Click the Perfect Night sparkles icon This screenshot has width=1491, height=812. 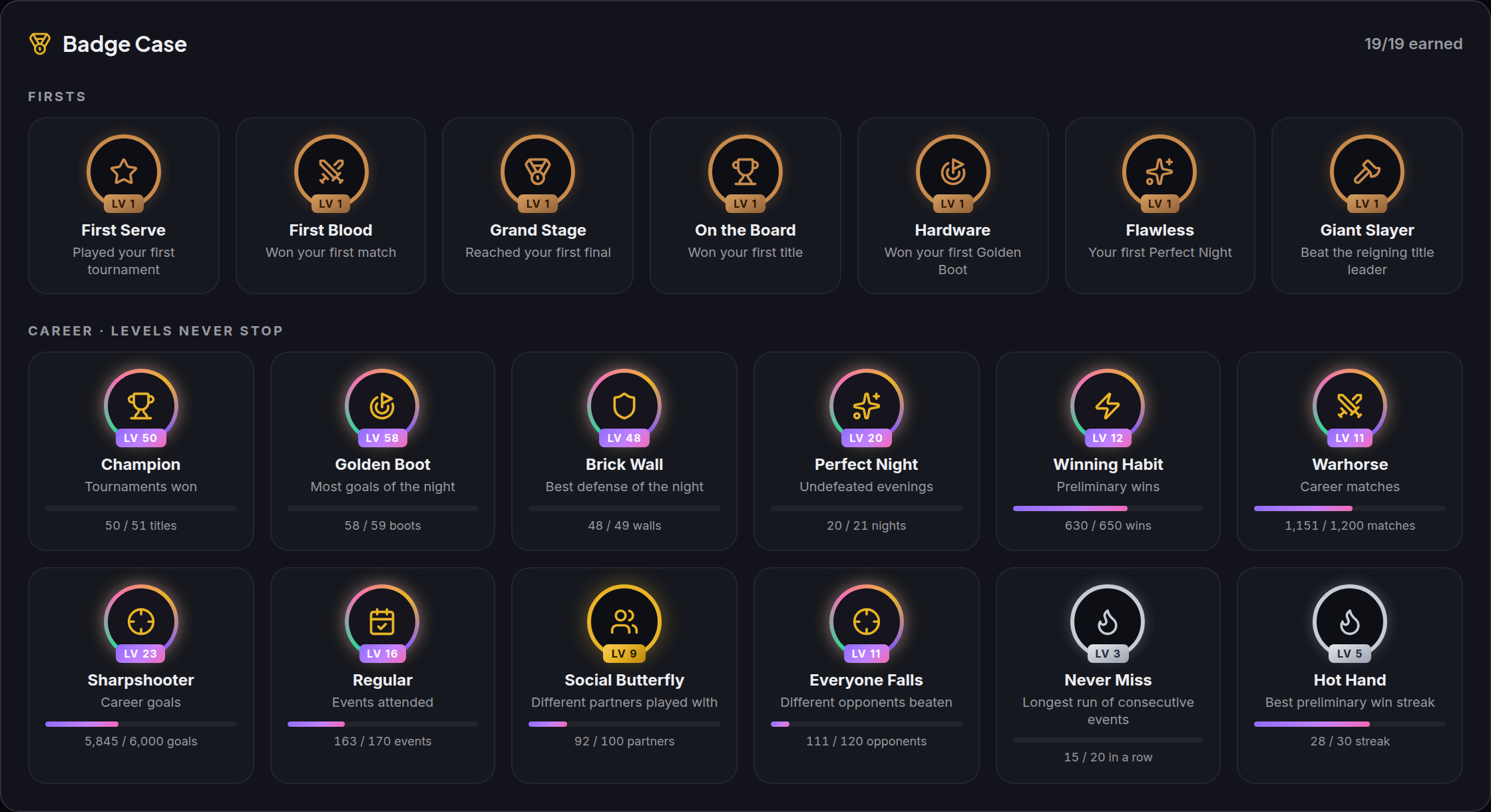tap(866, 406)
